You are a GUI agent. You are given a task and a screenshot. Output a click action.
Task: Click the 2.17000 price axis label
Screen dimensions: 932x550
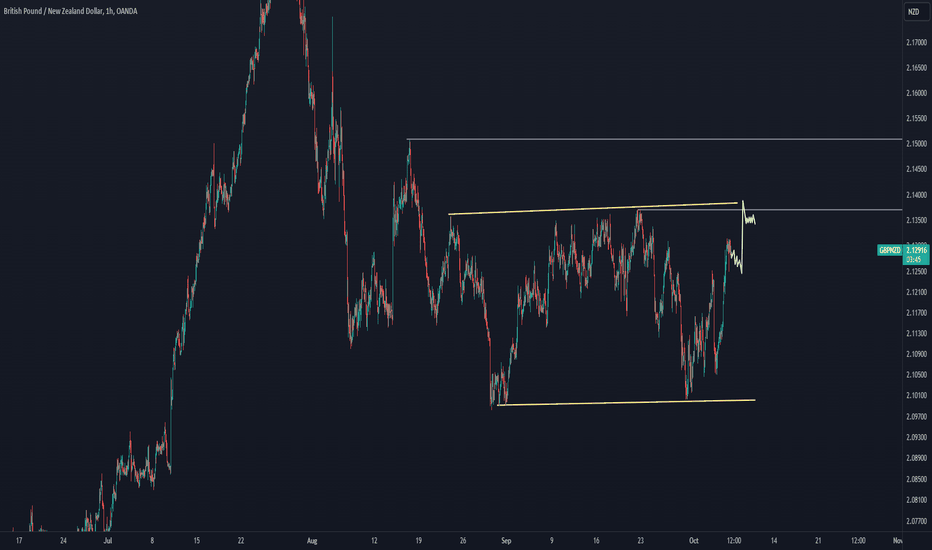click(x=916, y=42)
